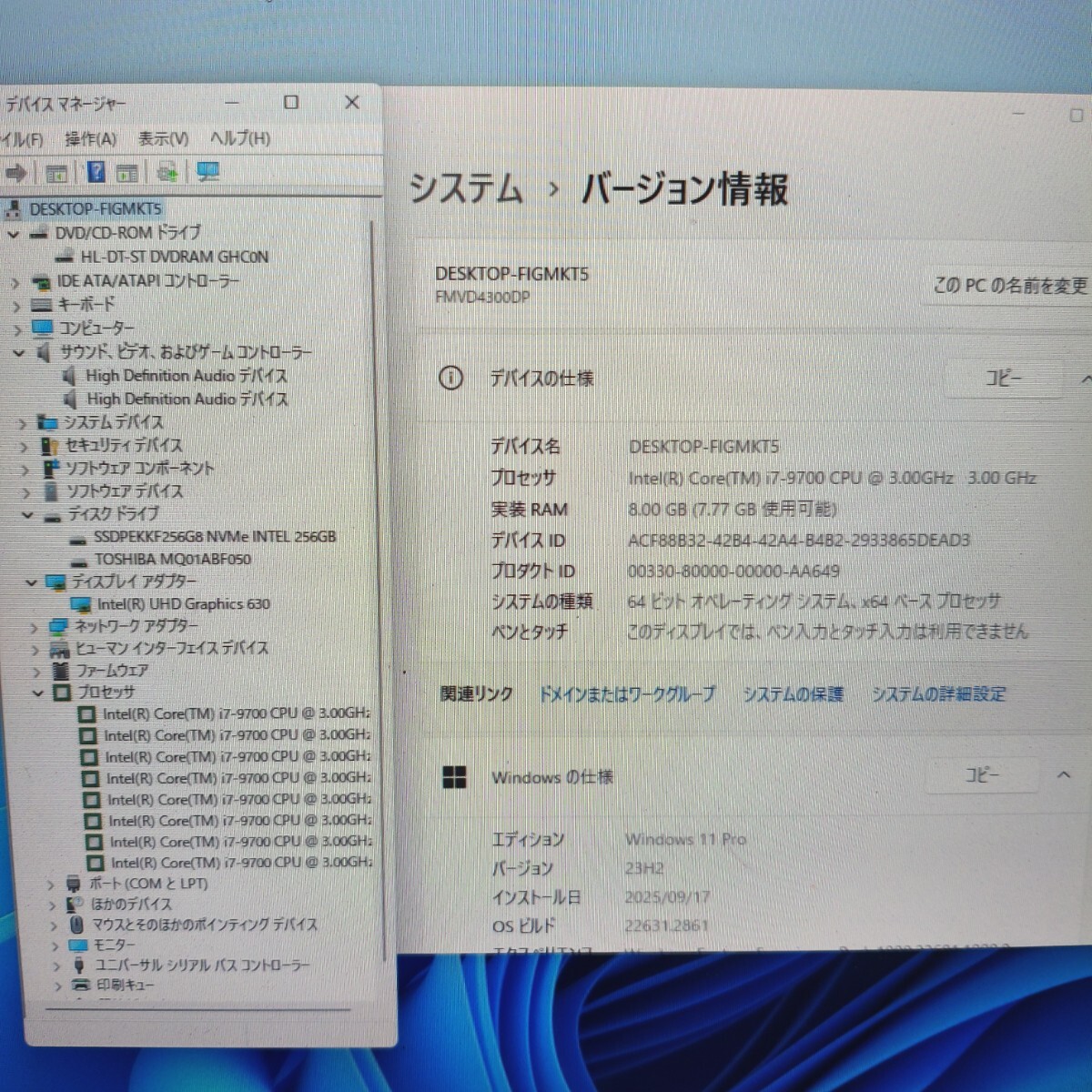Click the speaker icon of the first High Definition Audio
The image size is (1092, 1092).
69,375
